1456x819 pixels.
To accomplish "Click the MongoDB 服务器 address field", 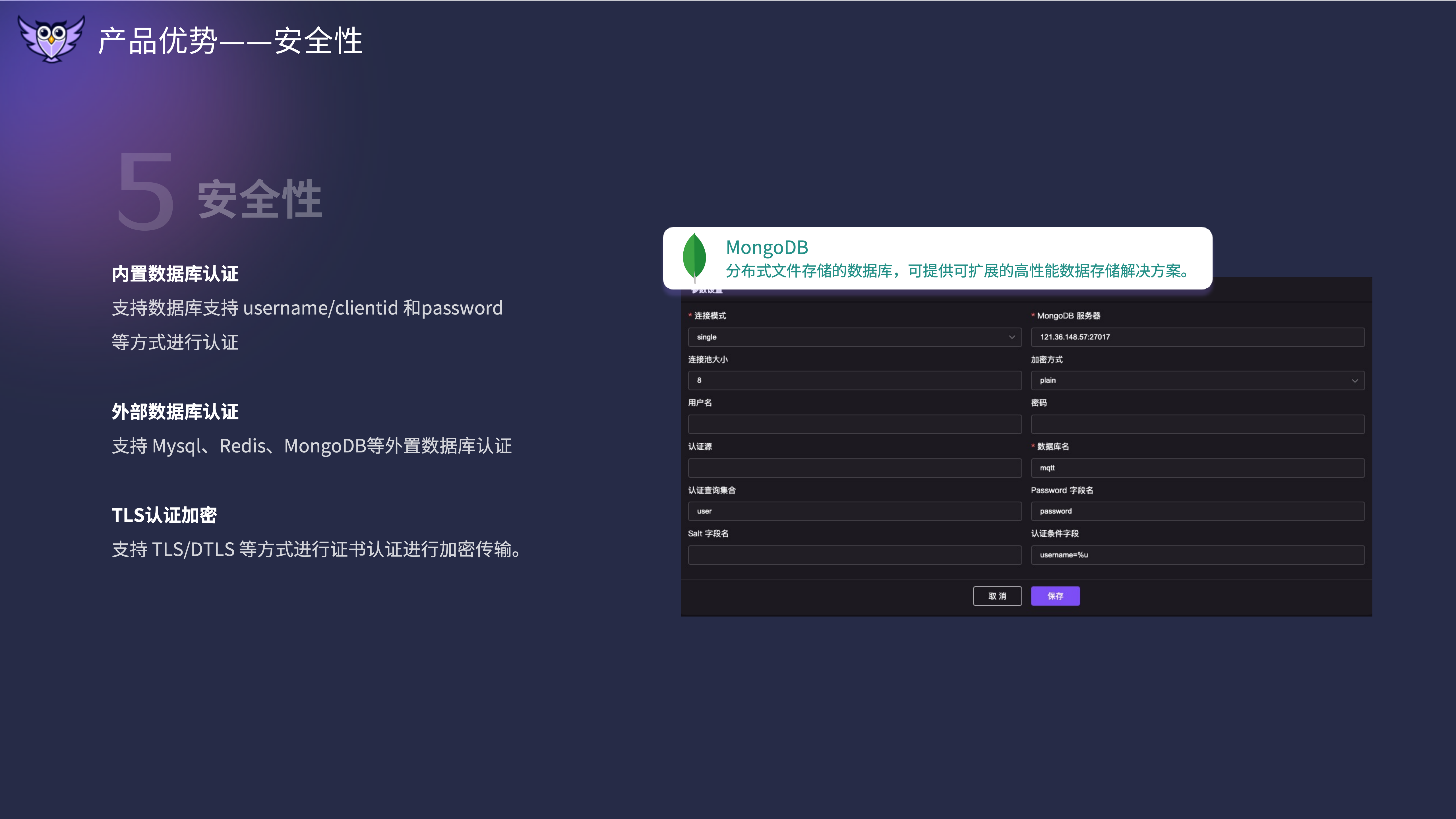I will tap(1197, 337).
